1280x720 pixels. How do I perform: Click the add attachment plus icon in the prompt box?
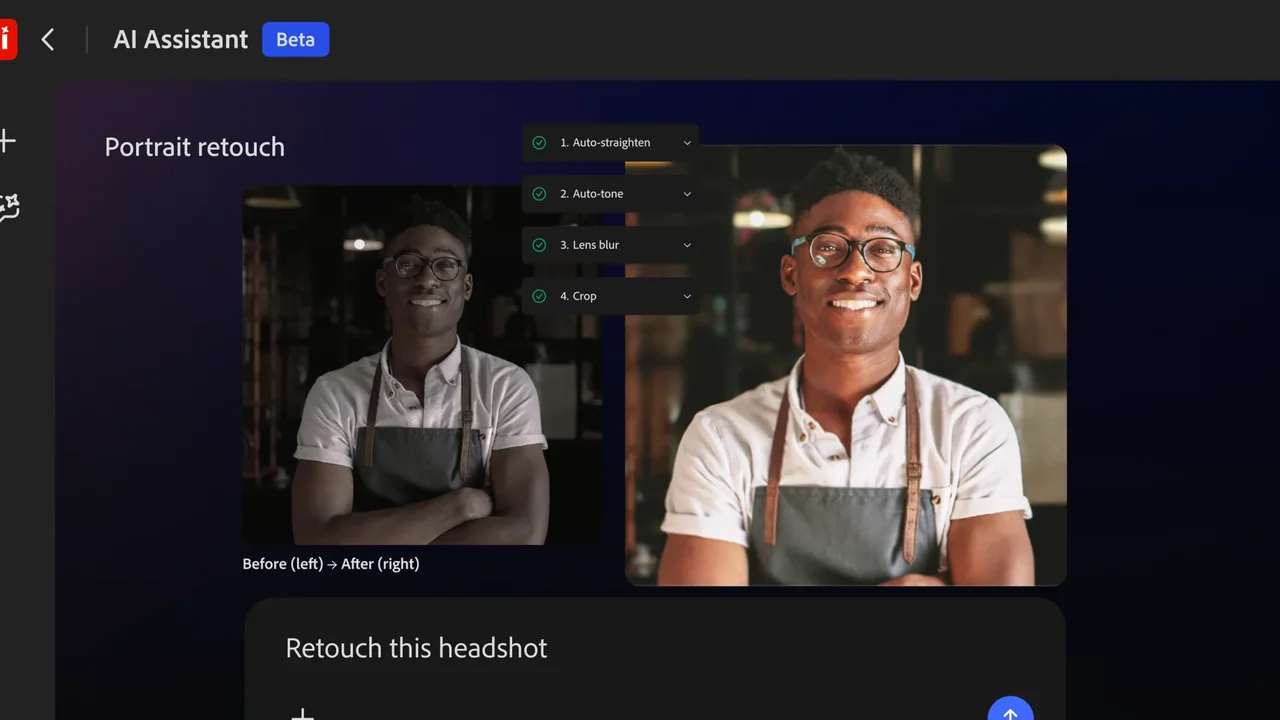302,714
